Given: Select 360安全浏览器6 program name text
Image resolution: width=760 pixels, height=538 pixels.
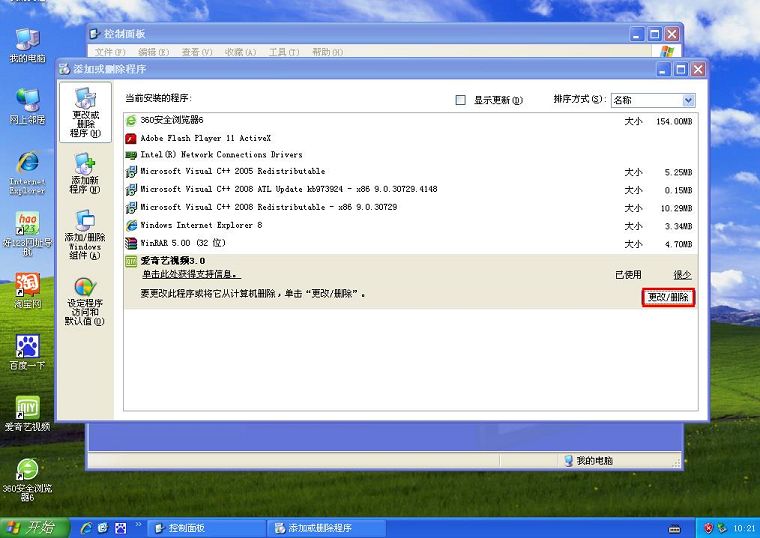Looking at the screenshot, I should (x=172, y=120).
